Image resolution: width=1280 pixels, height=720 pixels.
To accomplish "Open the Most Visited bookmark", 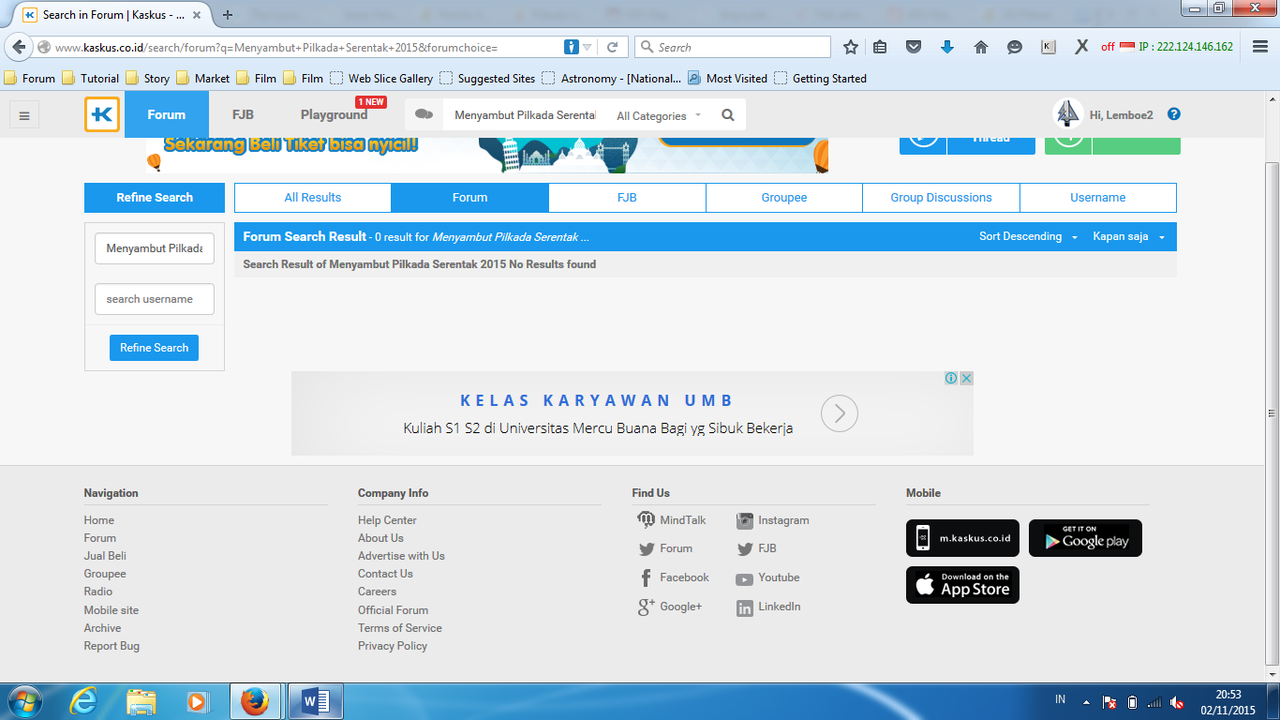I will (728, 78).
